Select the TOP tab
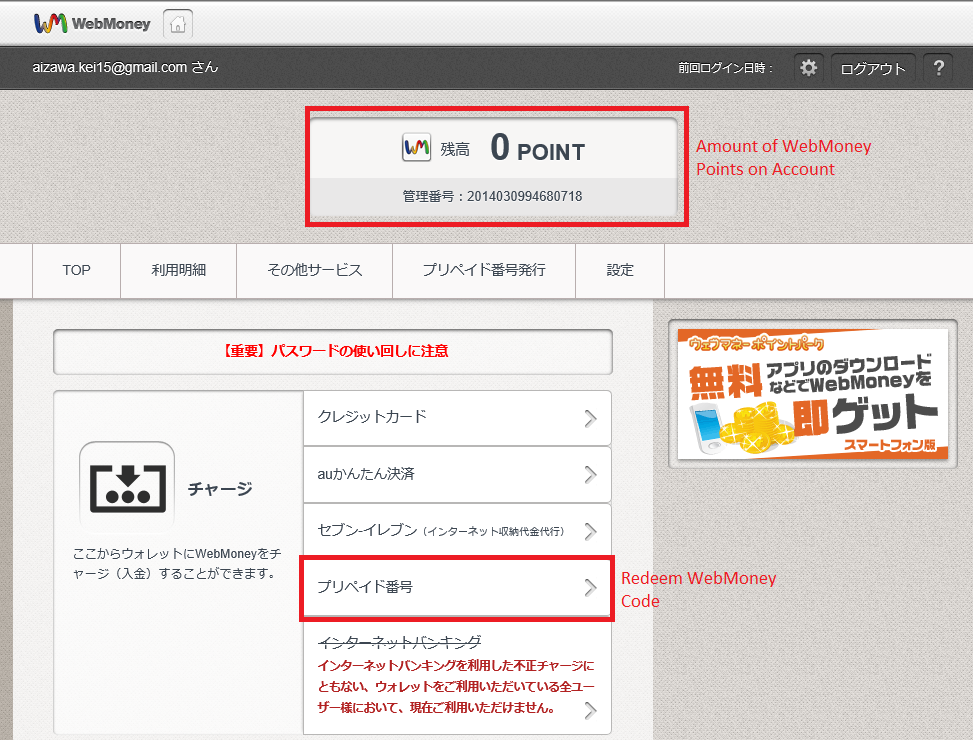Image resolution: width=973 pixels, height=740 pixels. coord(76,270)
